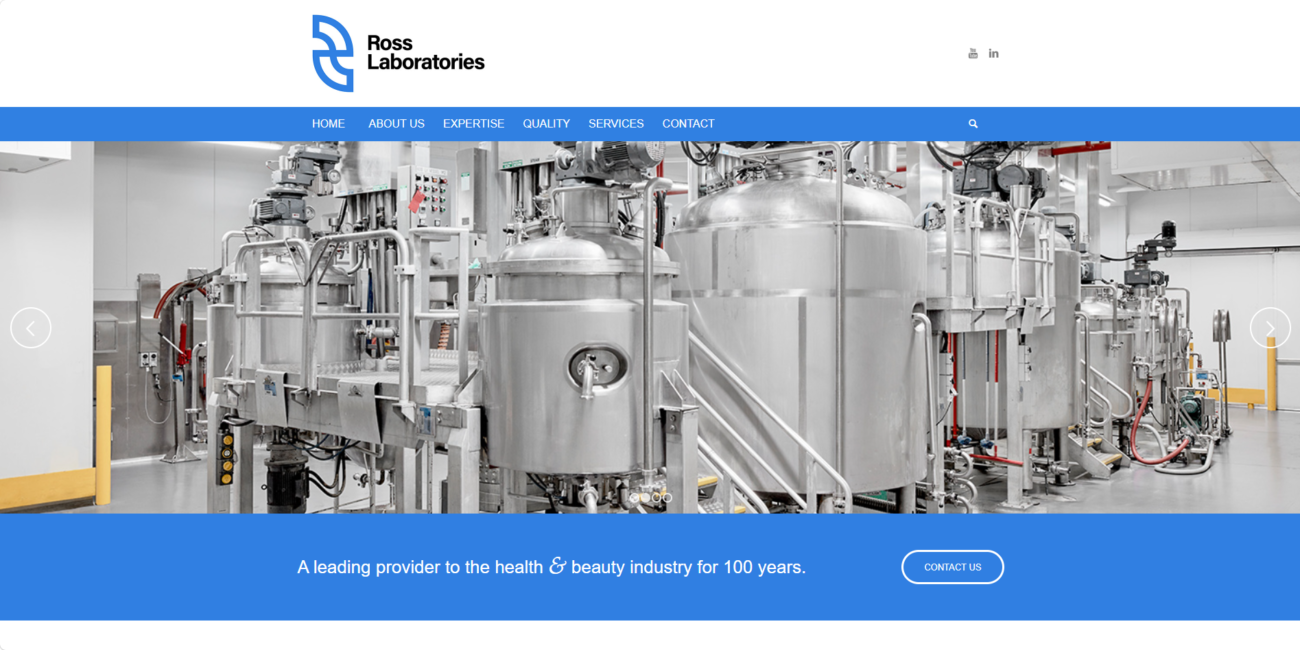Advance to next slide with right arrow

(1270, 328)
